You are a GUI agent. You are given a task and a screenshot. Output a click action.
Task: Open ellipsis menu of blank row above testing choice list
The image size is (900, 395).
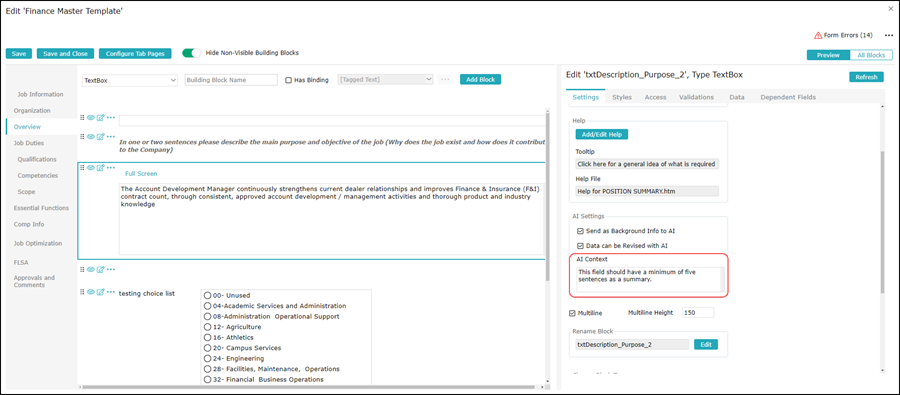click(111, 269)
